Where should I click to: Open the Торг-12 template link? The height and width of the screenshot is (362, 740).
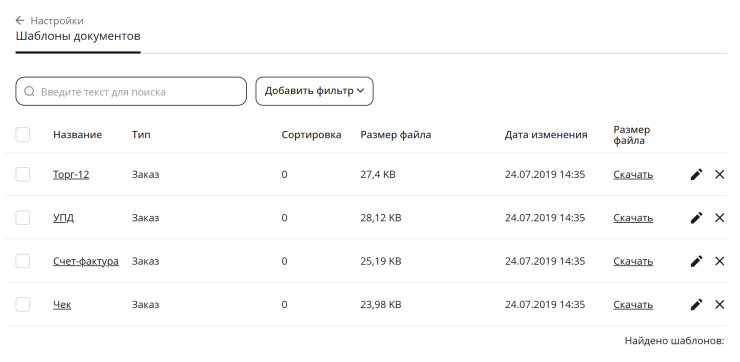71,175
